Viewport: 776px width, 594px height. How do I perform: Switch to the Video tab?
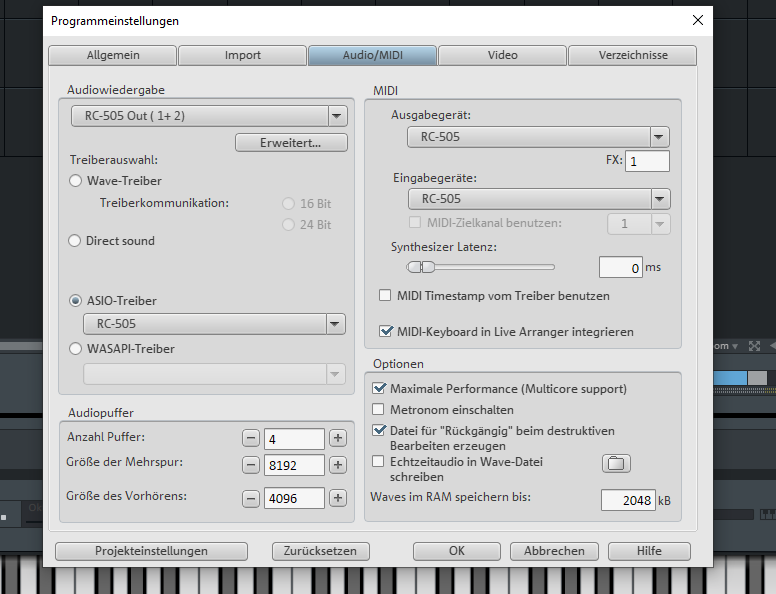click(502, 55)
